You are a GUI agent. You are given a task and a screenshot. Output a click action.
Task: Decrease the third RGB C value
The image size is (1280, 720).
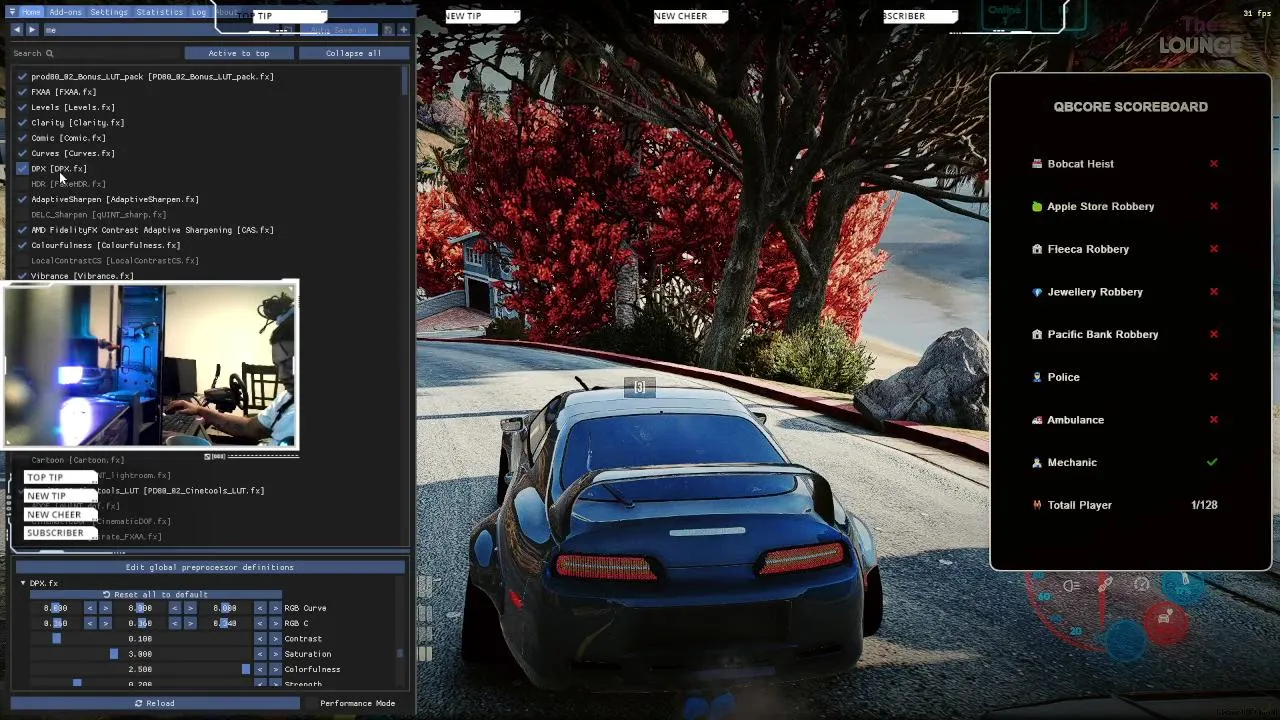[x=260, y=623]
